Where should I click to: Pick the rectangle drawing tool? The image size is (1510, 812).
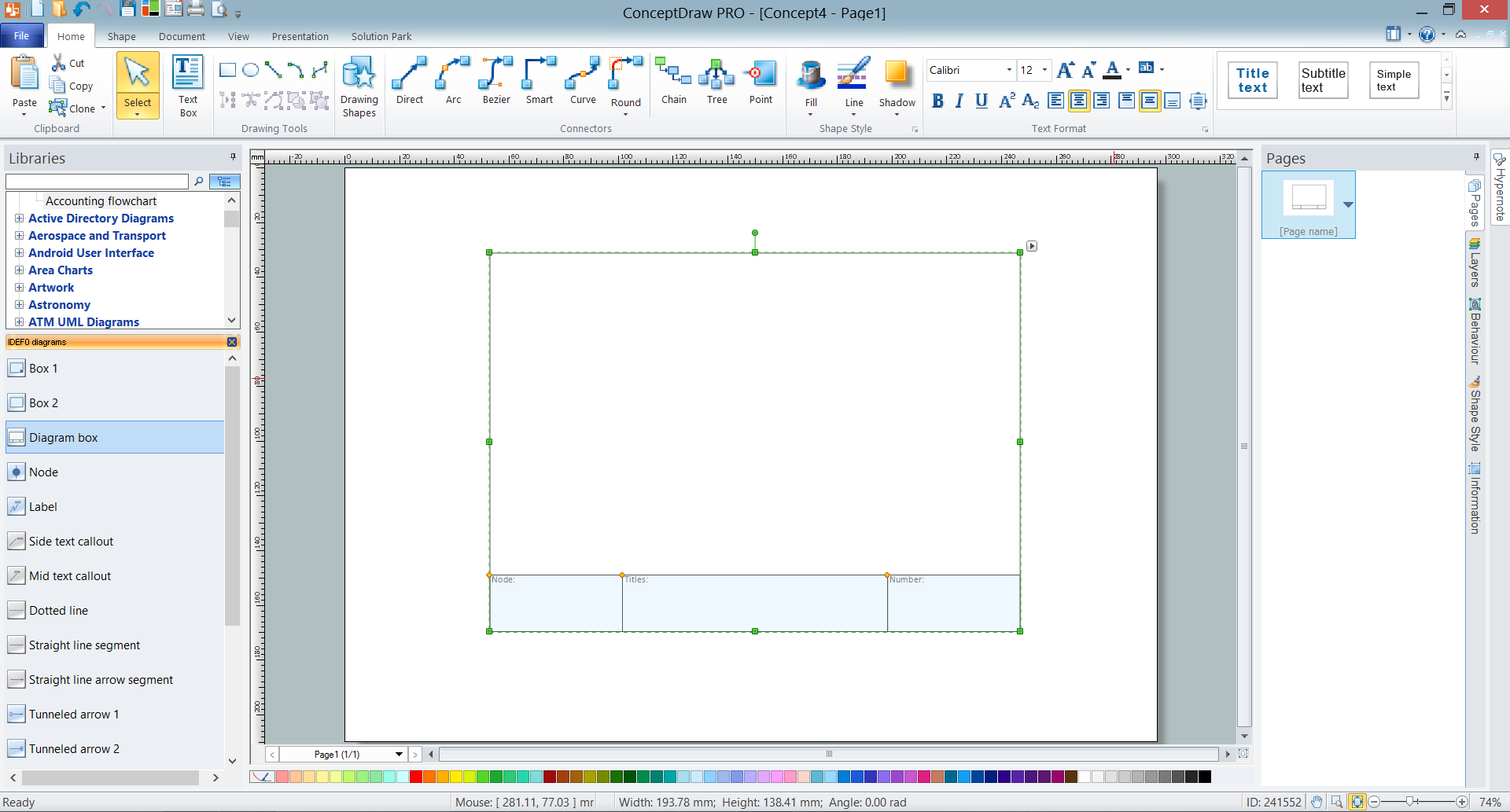tap(228, 71)
